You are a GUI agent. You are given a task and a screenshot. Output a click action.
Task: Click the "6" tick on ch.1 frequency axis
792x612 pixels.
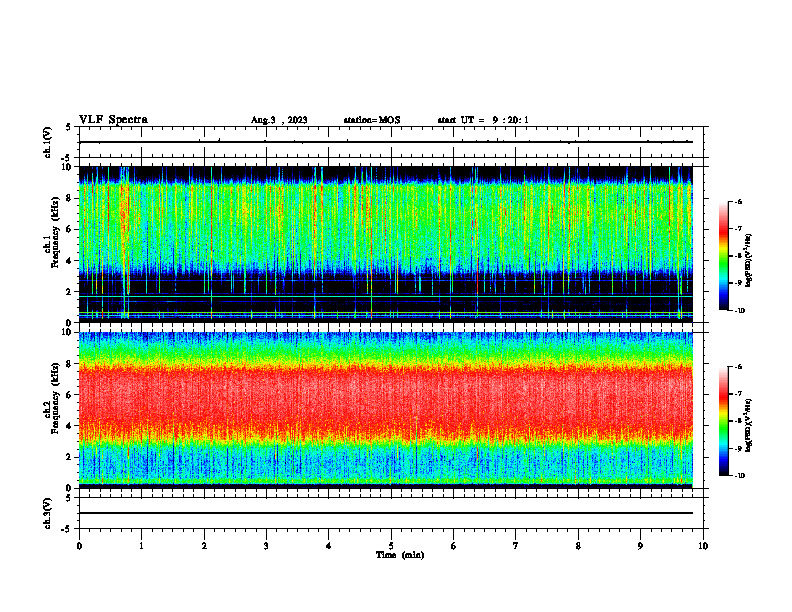tap(71, 229)
